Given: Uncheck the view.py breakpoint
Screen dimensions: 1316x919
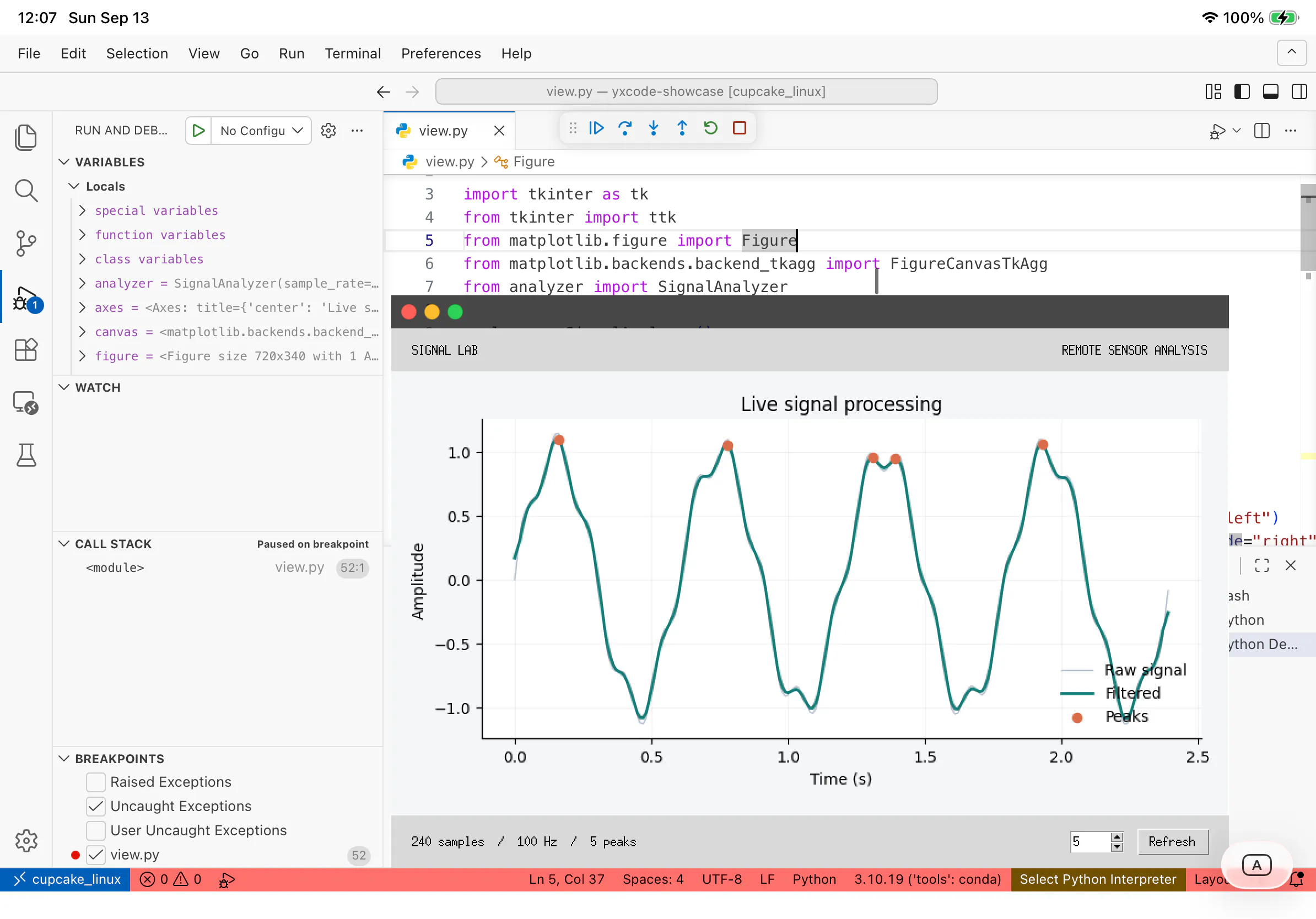Looking at the screenshot, I should click(x=96, y=855).
